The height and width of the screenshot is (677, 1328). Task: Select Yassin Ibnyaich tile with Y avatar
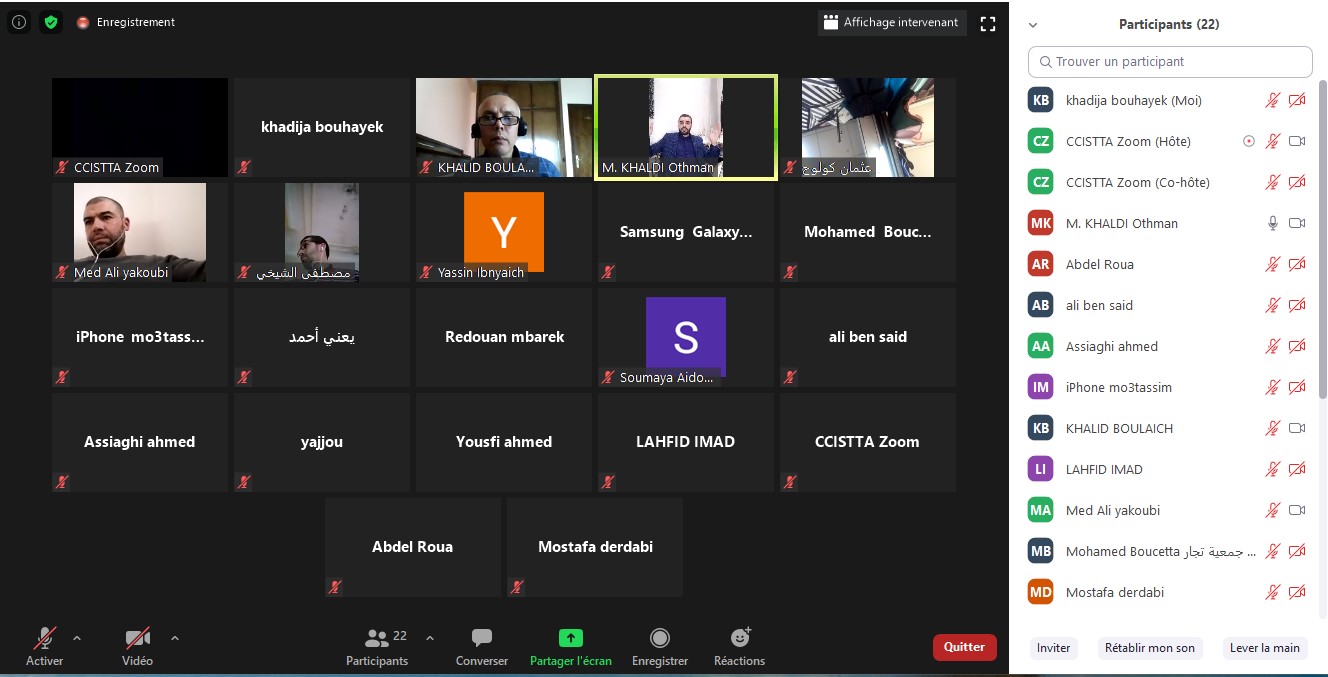click(504, 232)
